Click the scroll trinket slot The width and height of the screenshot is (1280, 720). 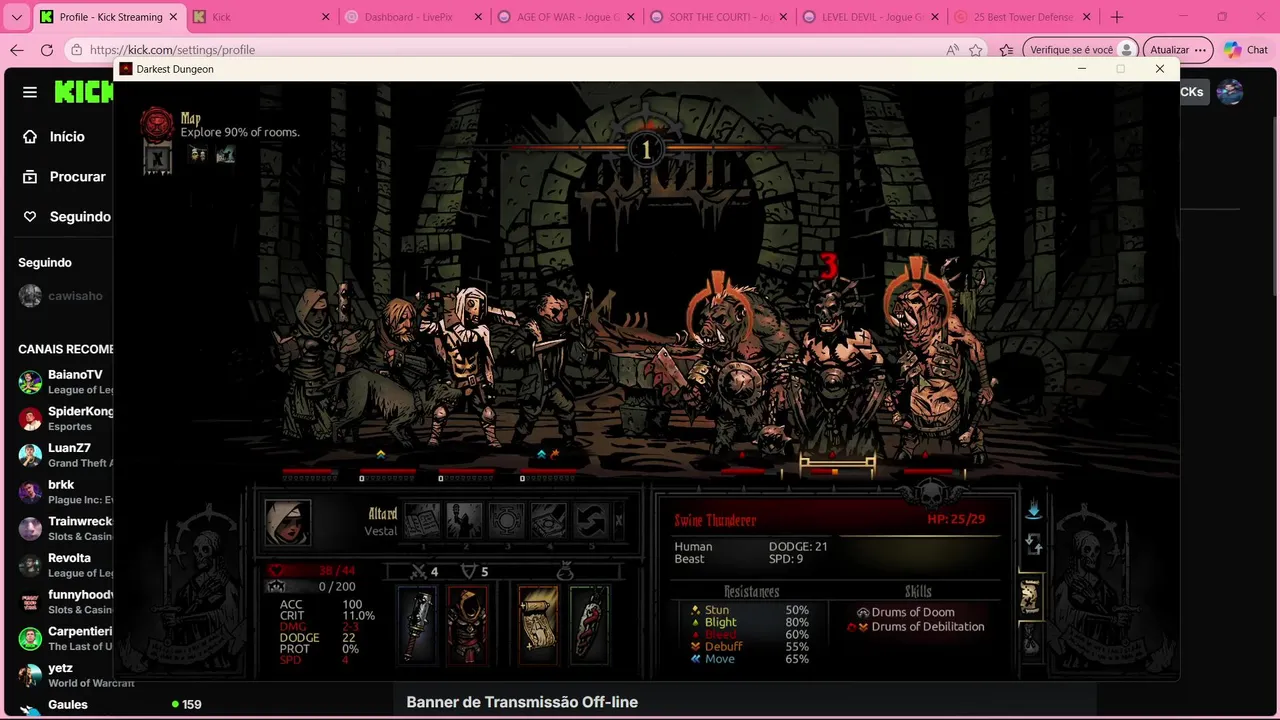coord(538,625)
